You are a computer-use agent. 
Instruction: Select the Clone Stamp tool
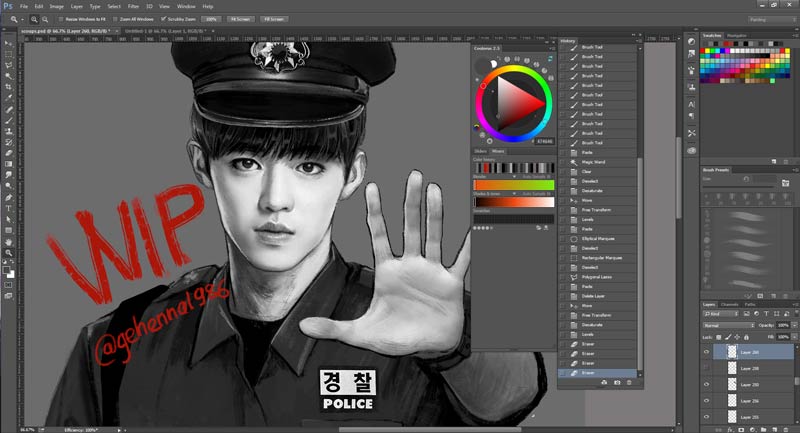[x=8, y=131]
